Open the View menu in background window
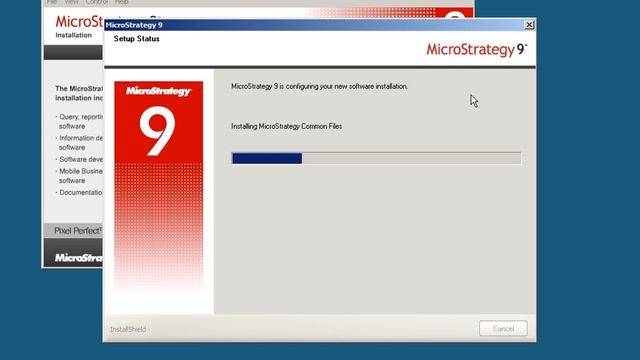The height and width of the screenshot is (360, 640). click(71, 2)
